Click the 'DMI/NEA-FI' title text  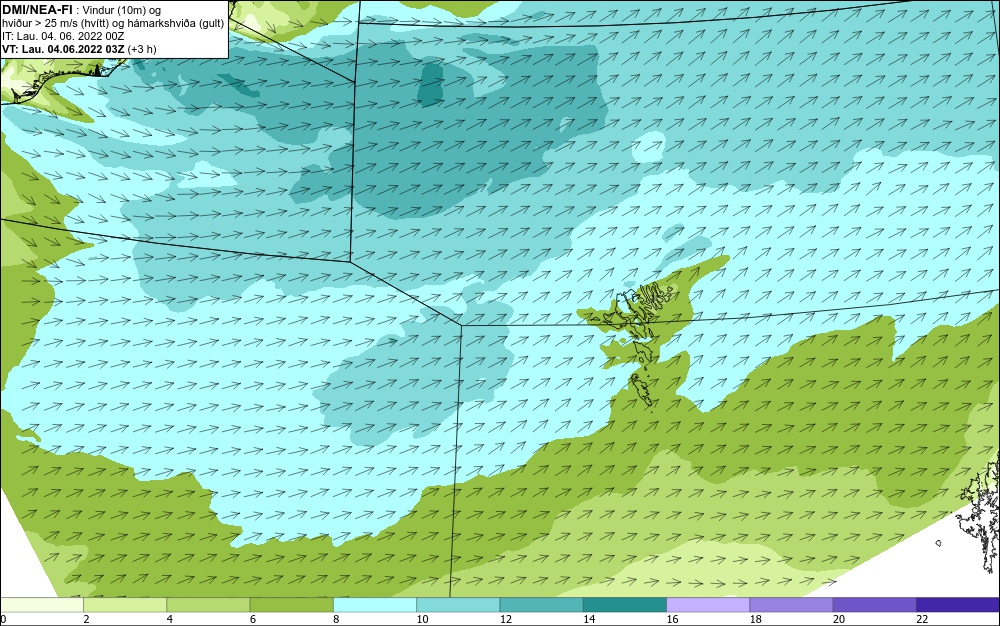click(37, 8)
